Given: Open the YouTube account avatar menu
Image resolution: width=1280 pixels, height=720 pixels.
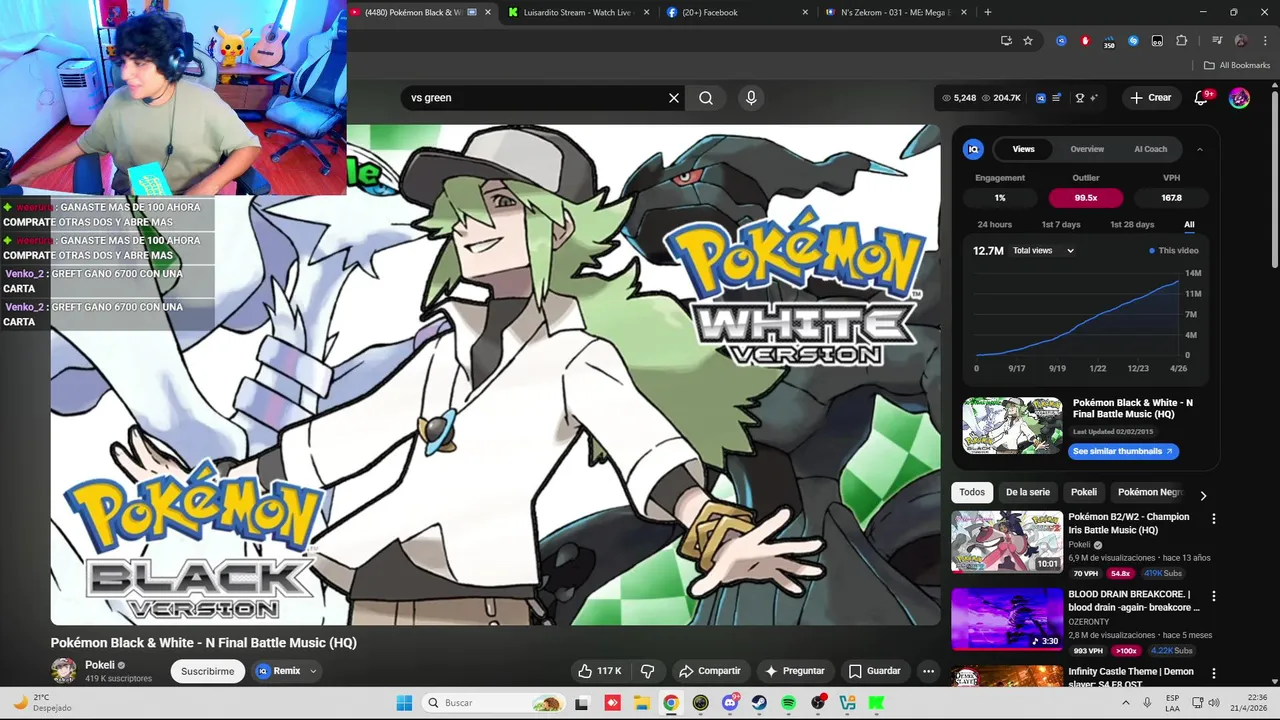Looking at the screenshot, I should (x=1239, y=98).
